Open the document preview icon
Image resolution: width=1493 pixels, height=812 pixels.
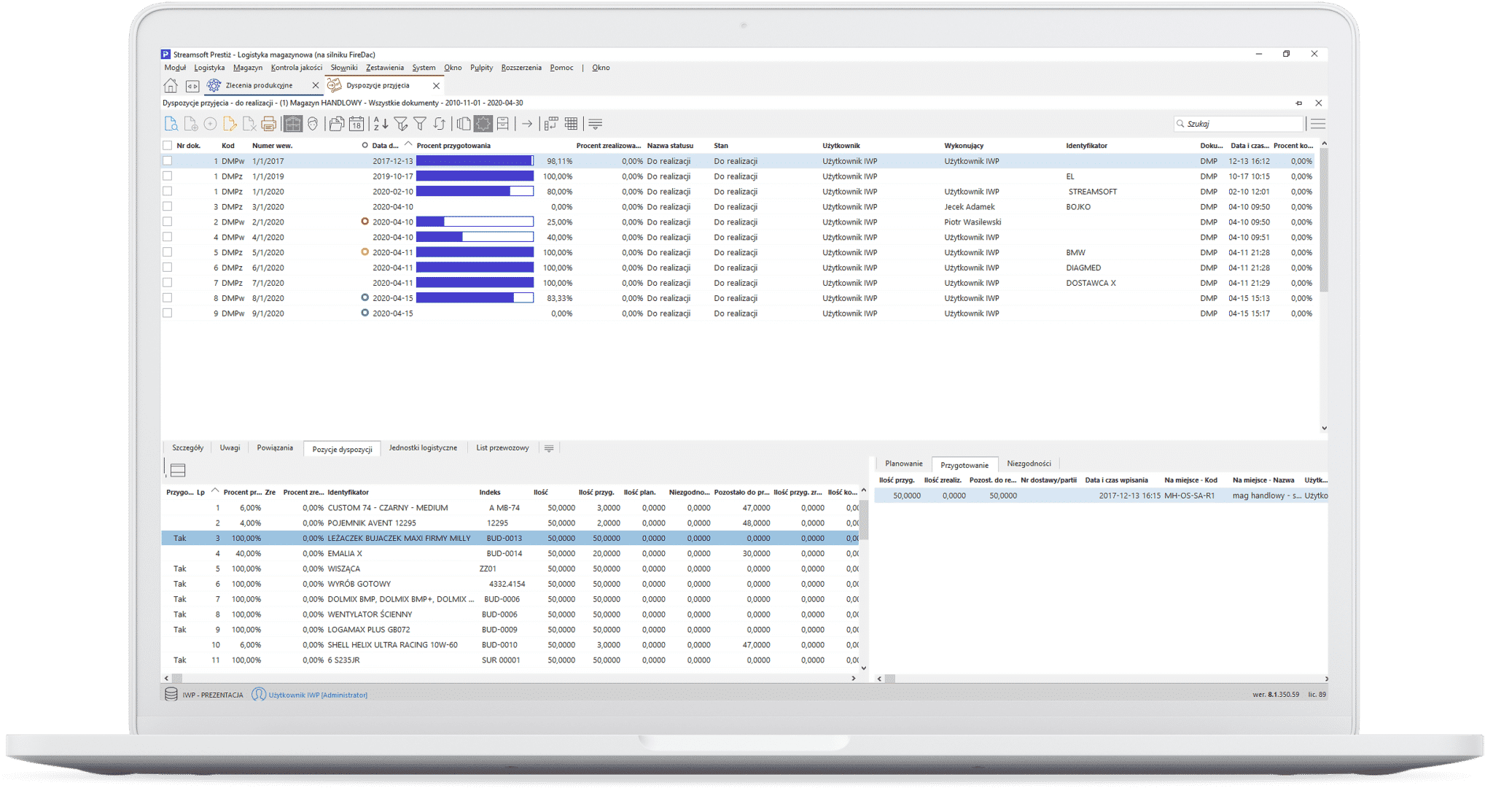tap(171, 124)
